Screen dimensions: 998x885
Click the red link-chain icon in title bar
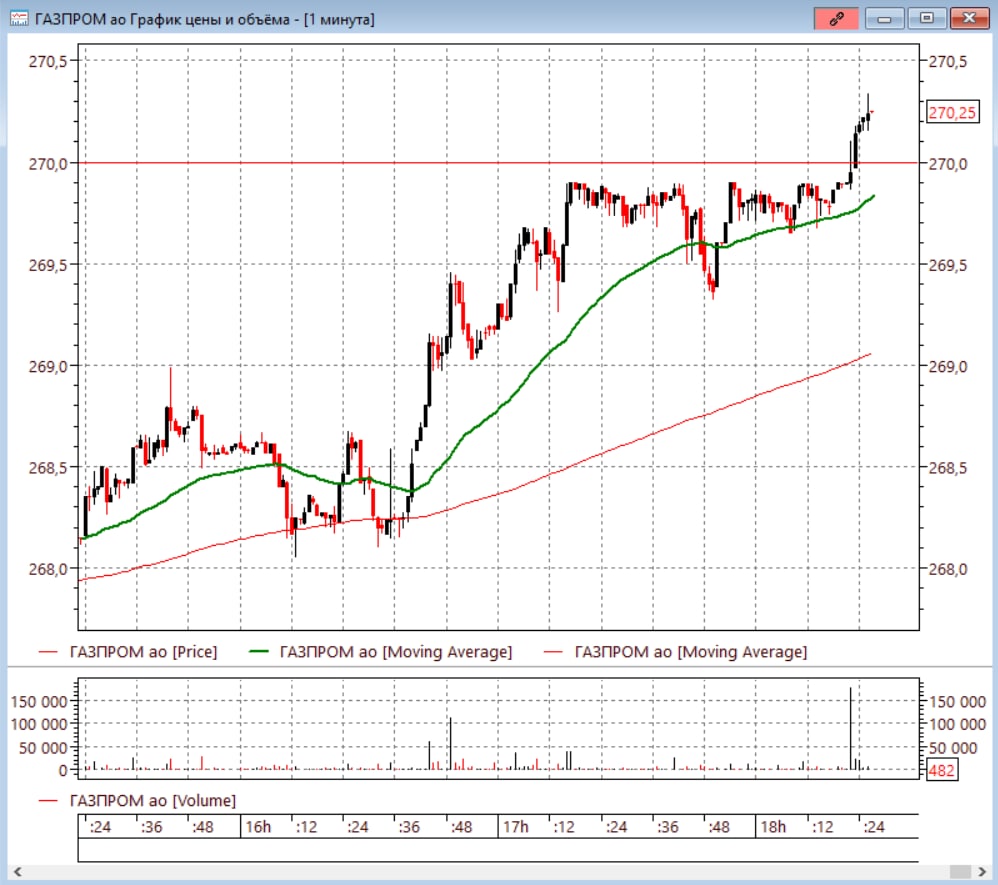(x=836, y=18)
